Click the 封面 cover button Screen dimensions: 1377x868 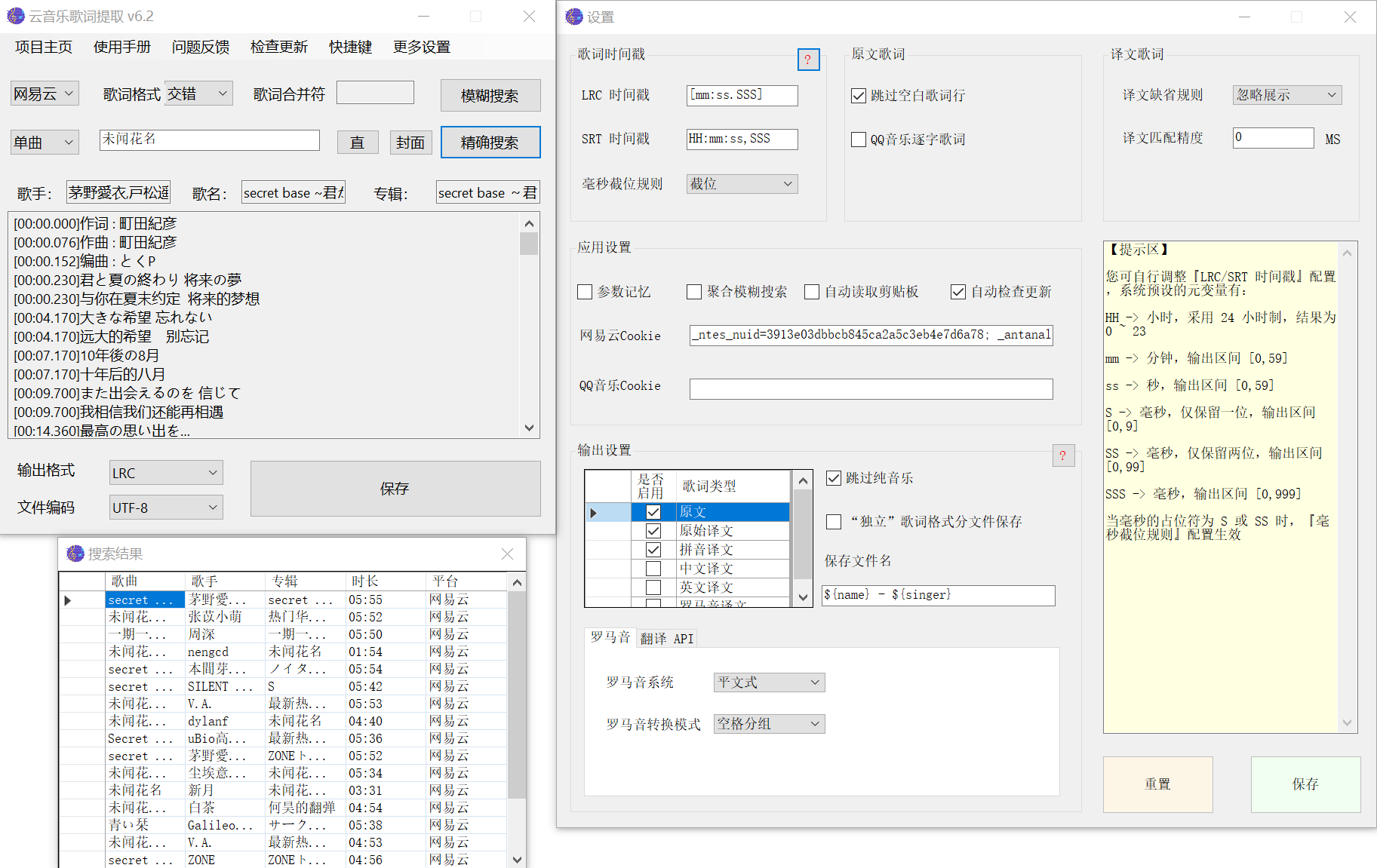[410, 143]
